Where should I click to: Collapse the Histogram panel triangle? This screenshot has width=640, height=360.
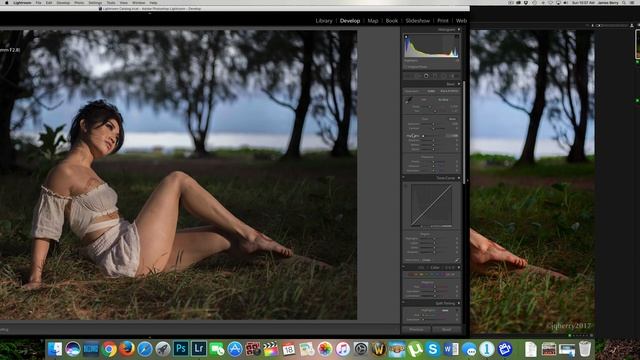(459, 30)
